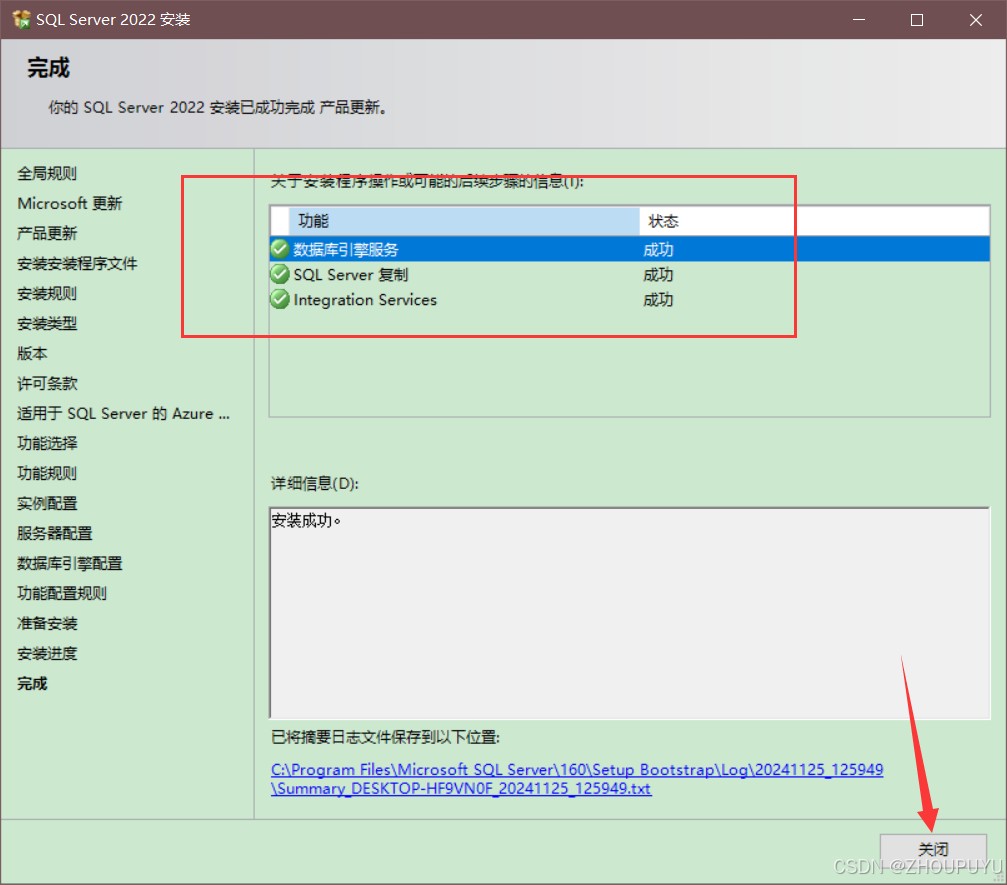
Task: Click 功能选择 step in the sidebar
Action: click(x=47, y=443)
